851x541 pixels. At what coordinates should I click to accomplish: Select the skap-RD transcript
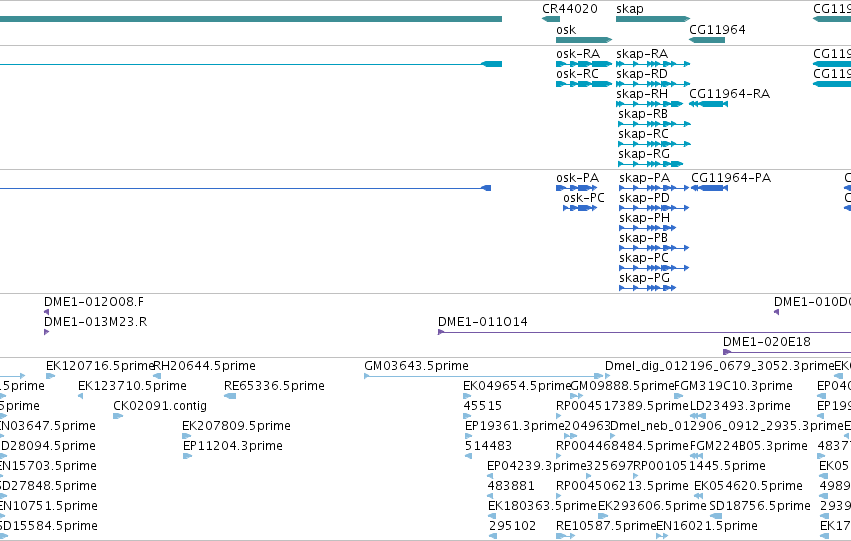(x=653, y=84)
